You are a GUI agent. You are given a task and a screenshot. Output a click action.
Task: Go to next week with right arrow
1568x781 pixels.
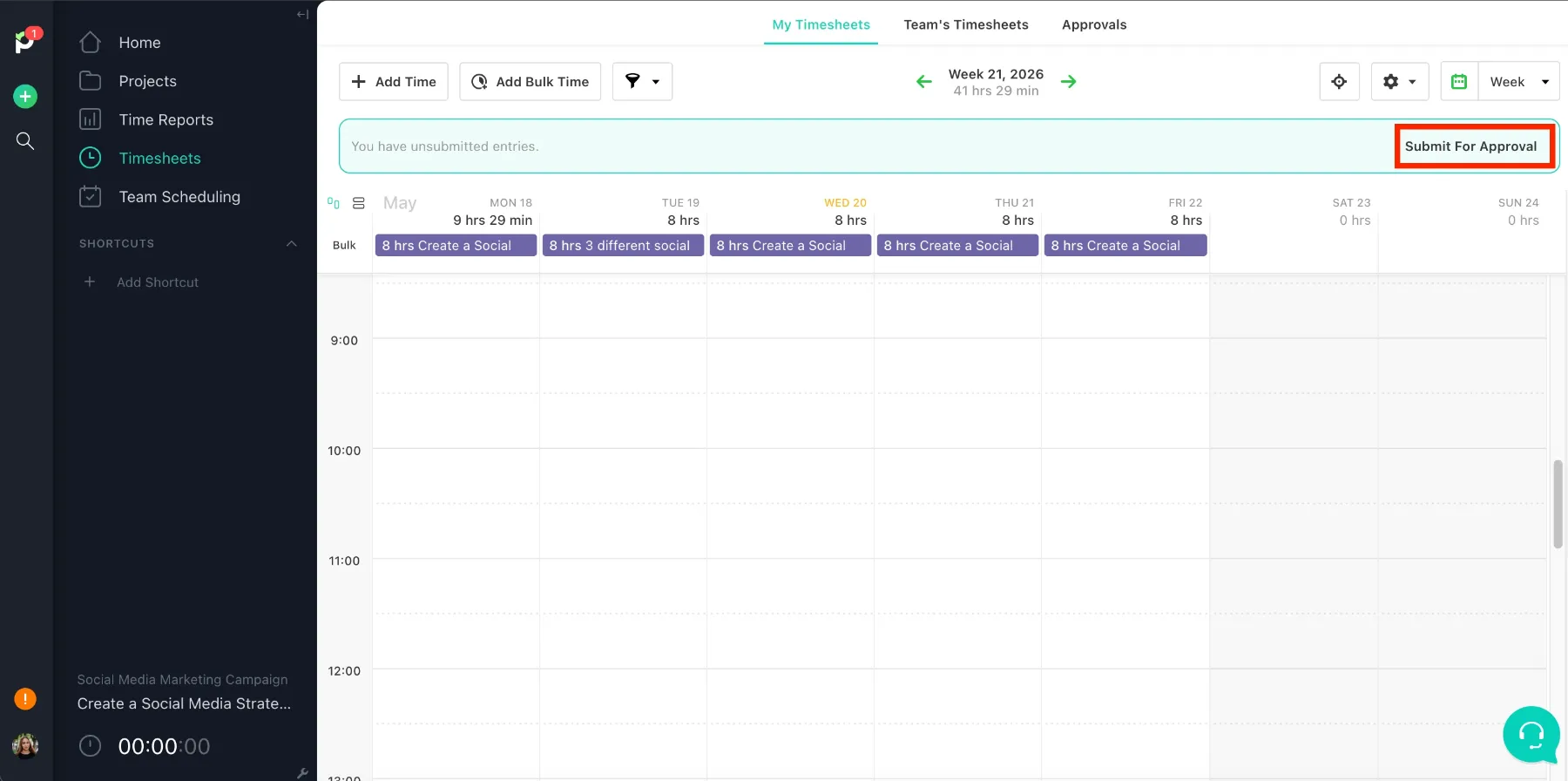point(1069,82)
